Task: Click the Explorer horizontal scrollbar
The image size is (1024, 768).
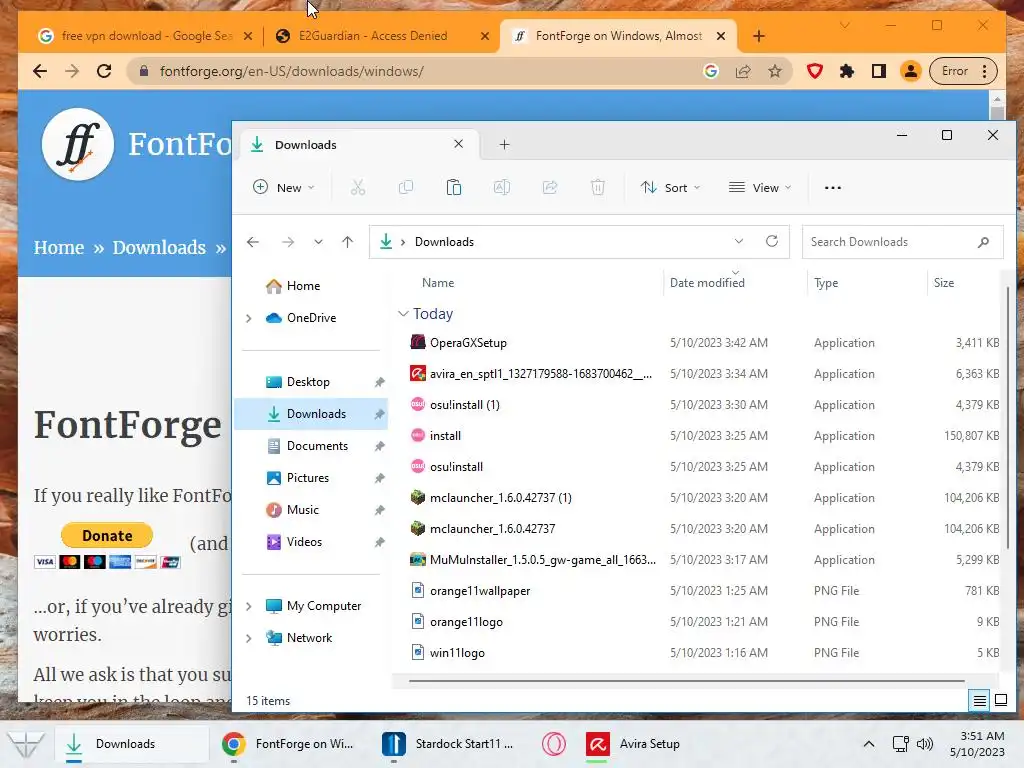Action: (686, 681)
